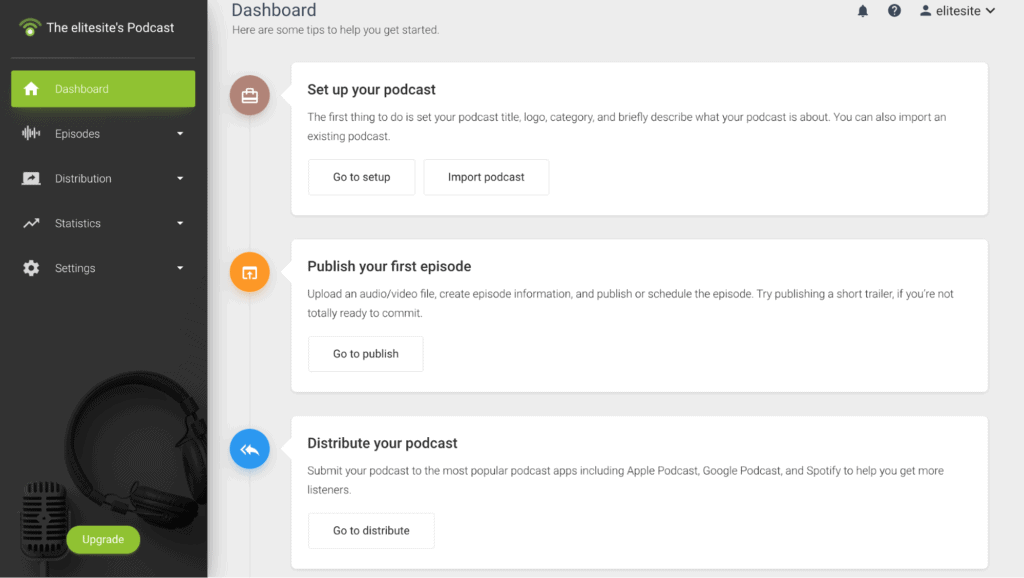The height and width of the screenshot is (578, 1024).
Task: Click the orange publish episode step icon
Action: point(249,271)
